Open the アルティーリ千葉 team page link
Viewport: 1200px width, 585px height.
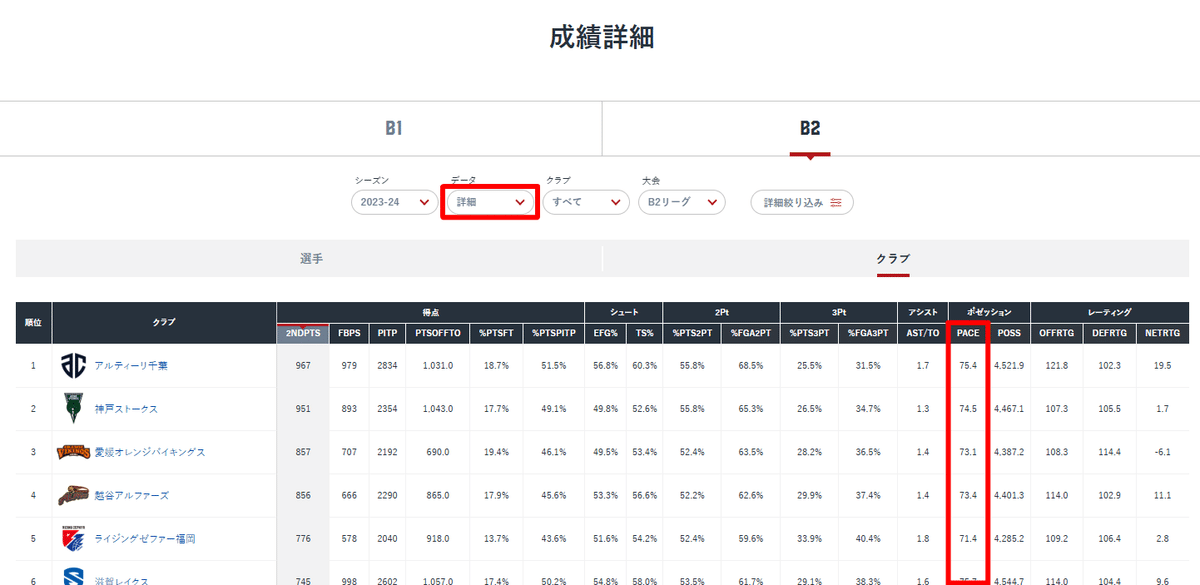click(130, 366)
